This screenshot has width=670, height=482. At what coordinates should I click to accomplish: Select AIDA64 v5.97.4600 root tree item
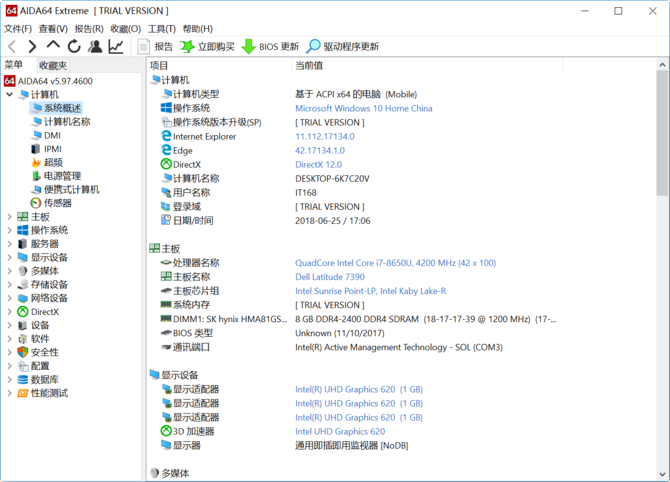click(48, 81)
